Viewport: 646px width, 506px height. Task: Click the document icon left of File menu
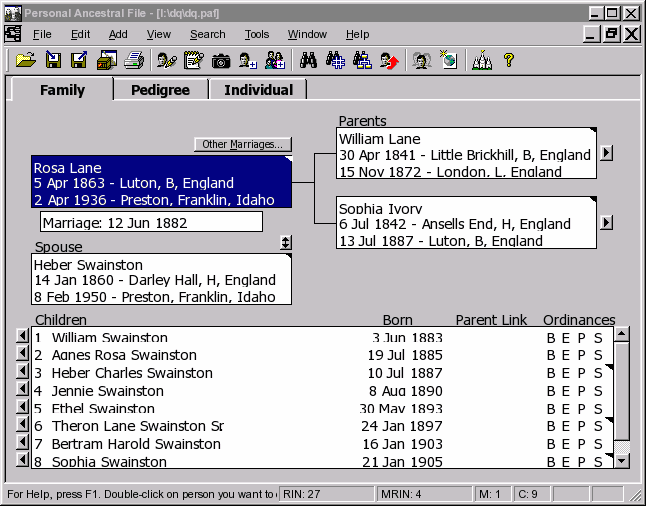click(x=12, y=34)
